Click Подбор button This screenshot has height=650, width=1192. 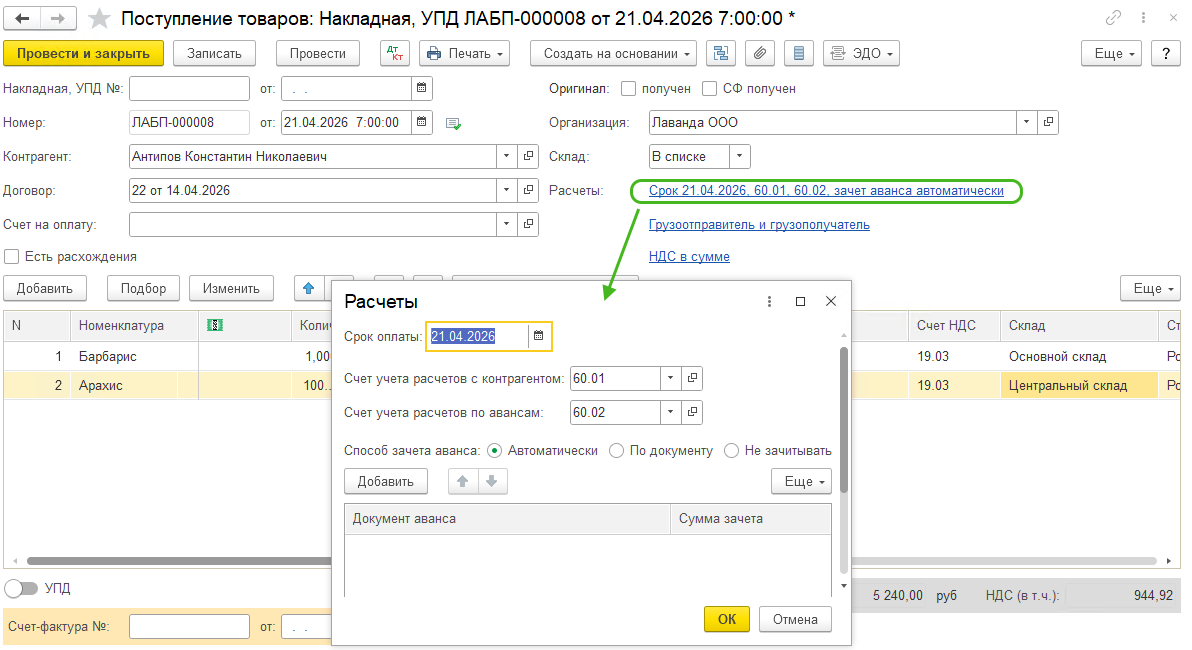pos(143,288)
